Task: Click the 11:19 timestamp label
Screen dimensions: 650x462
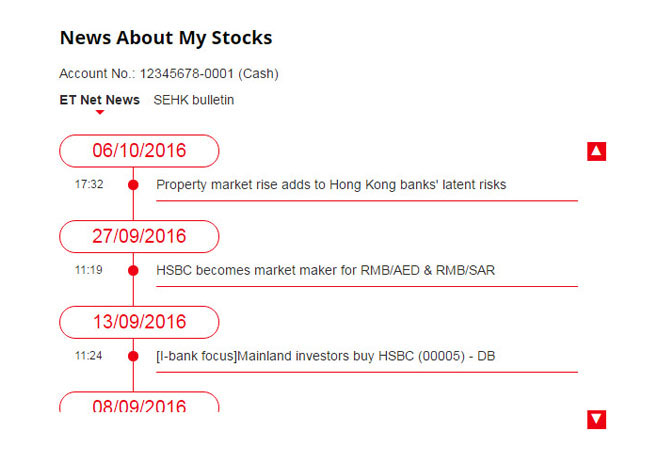Action: [89, 270]
